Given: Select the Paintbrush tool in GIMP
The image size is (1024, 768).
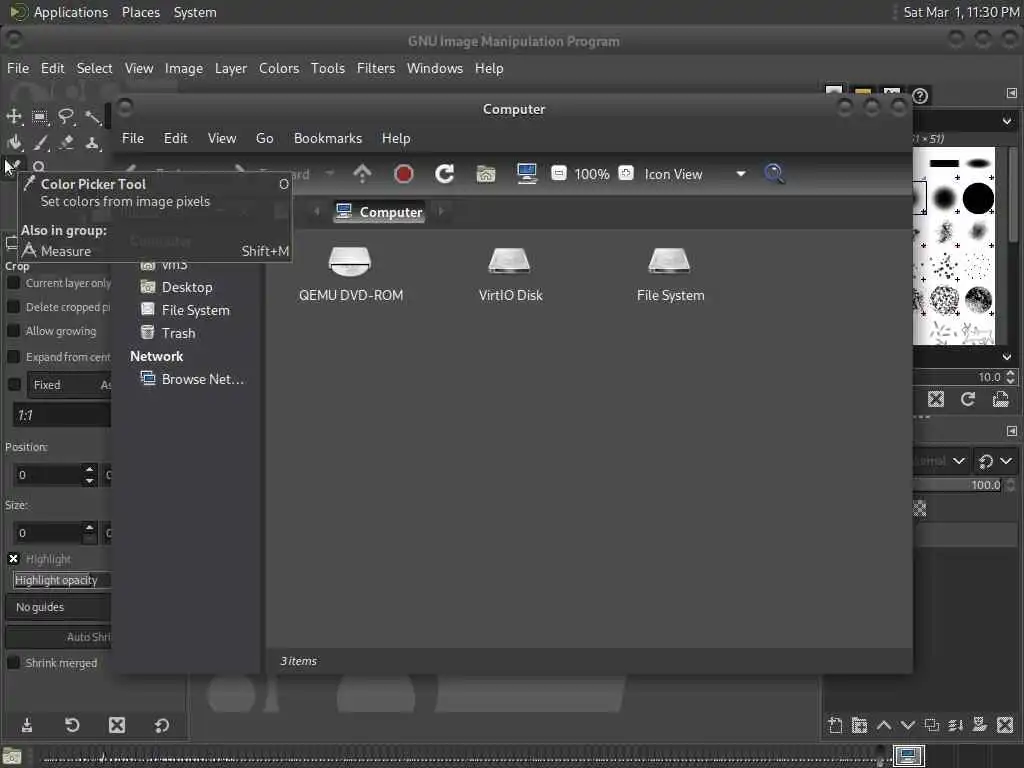Looking at the screenshot, I should (40, 142).
